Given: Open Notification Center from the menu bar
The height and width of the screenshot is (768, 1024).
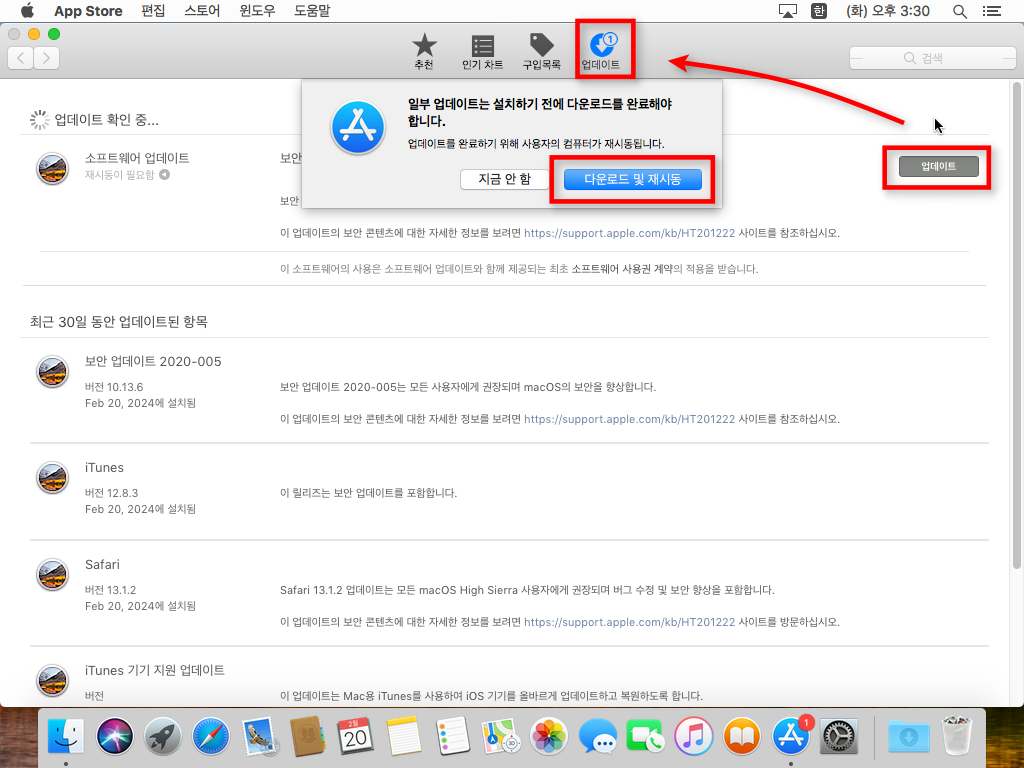Looking at the screenshot, I should (x=992, y=11).
